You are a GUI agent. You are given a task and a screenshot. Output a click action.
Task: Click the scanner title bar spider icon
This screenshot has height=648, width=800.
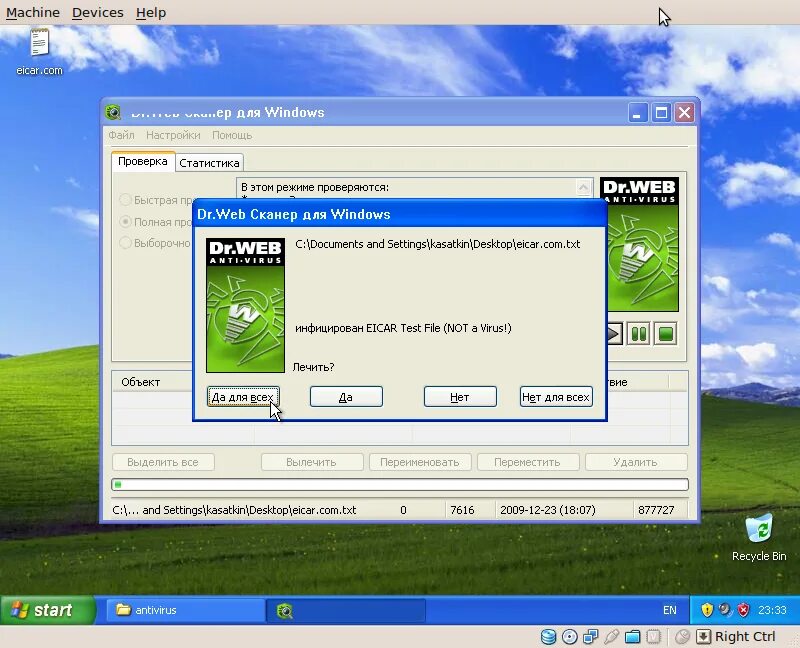113,112
